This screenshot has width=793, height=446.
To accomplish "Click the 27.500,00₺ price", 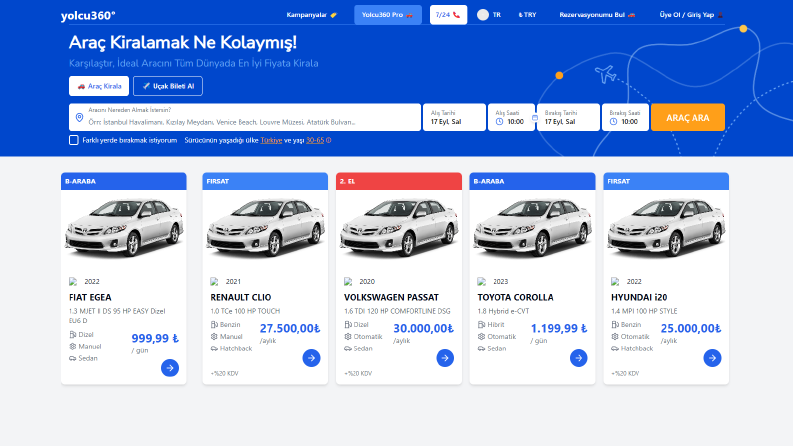I will [x=290, y=328].
